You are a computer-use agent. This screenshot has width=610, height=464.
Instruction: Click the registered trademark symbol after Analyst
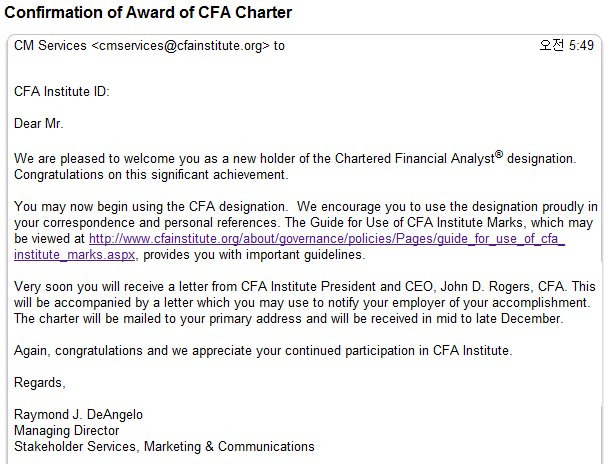coord(499,154)
